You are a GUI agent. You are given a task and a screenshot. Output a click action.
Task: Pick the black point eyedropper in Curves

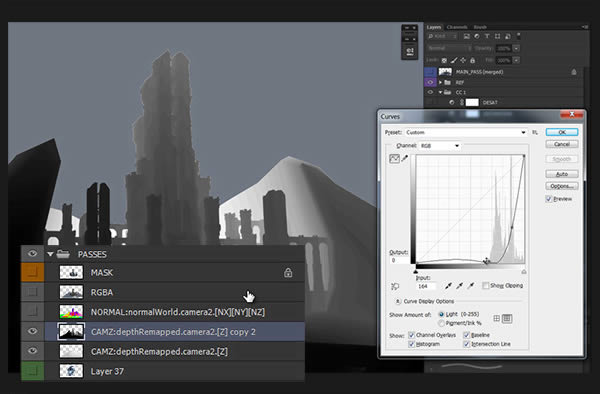[448, 285]
